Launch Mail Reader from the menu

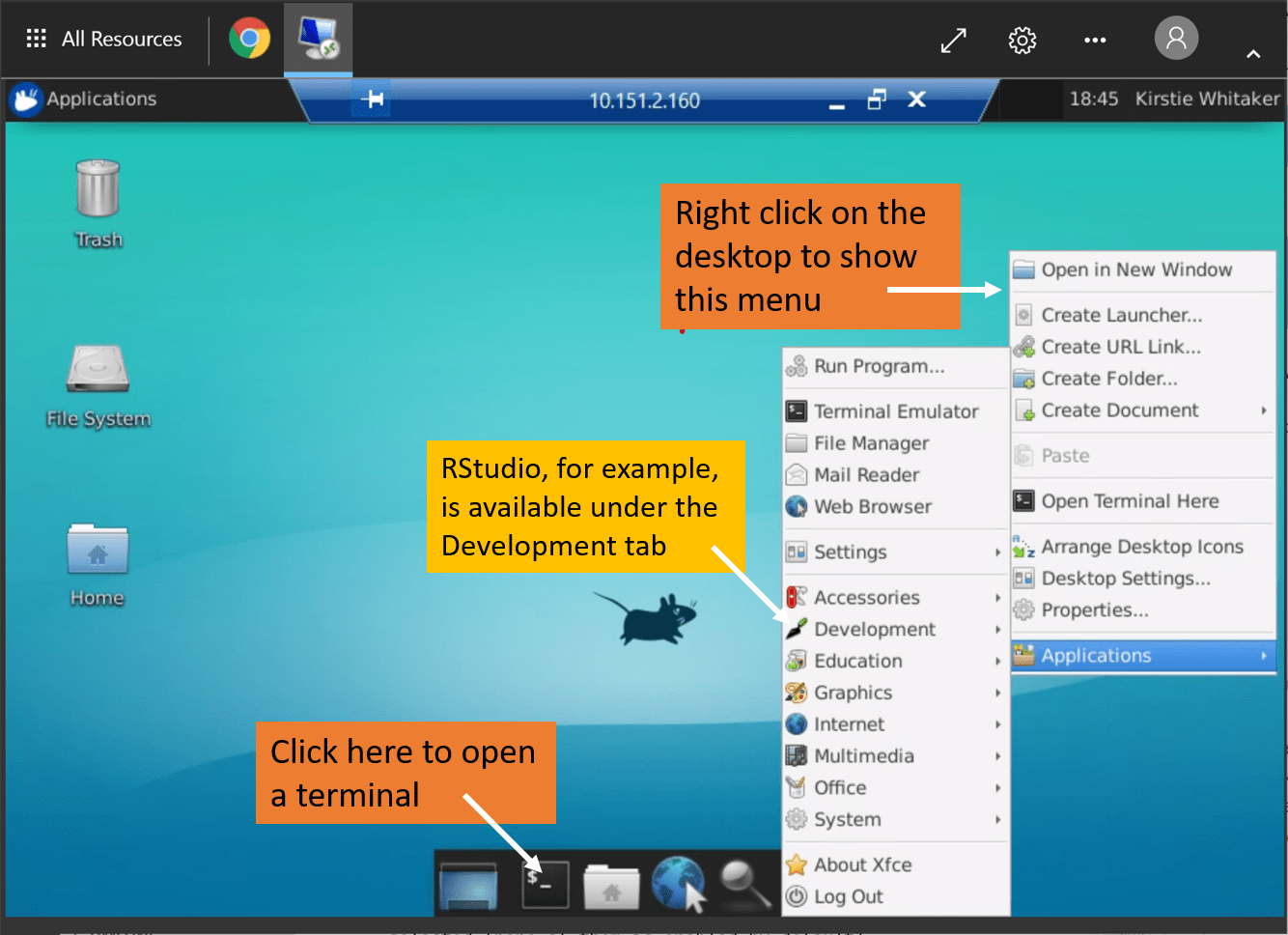(895, 475)
